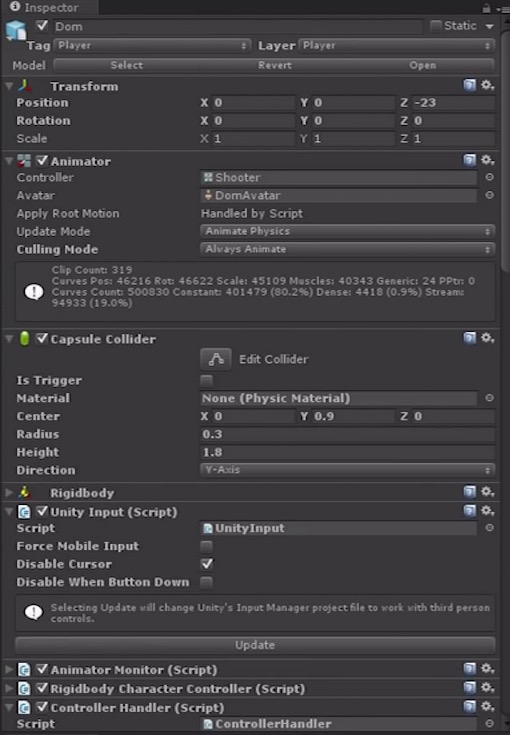Pick Animator Controller via object selector circle

click(x=489, y=177)
